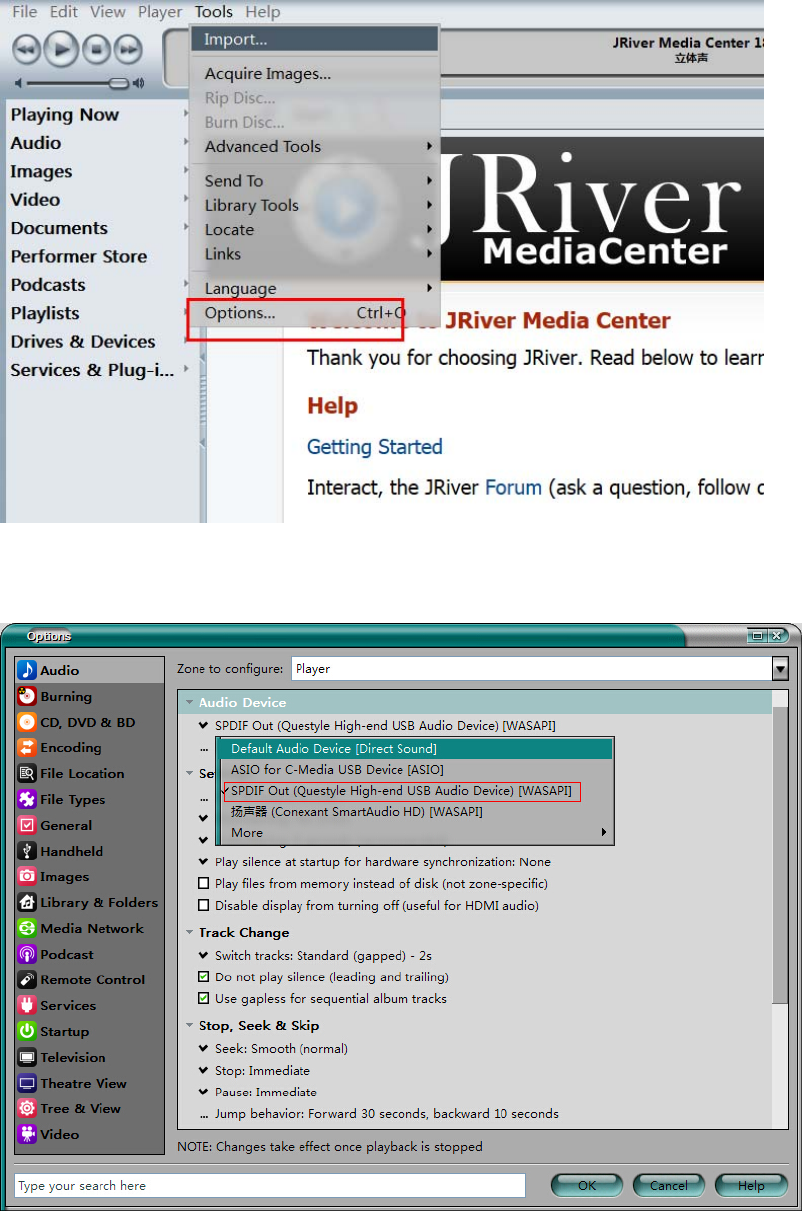
Task: Click the previous track button
Action: point(26,47)
